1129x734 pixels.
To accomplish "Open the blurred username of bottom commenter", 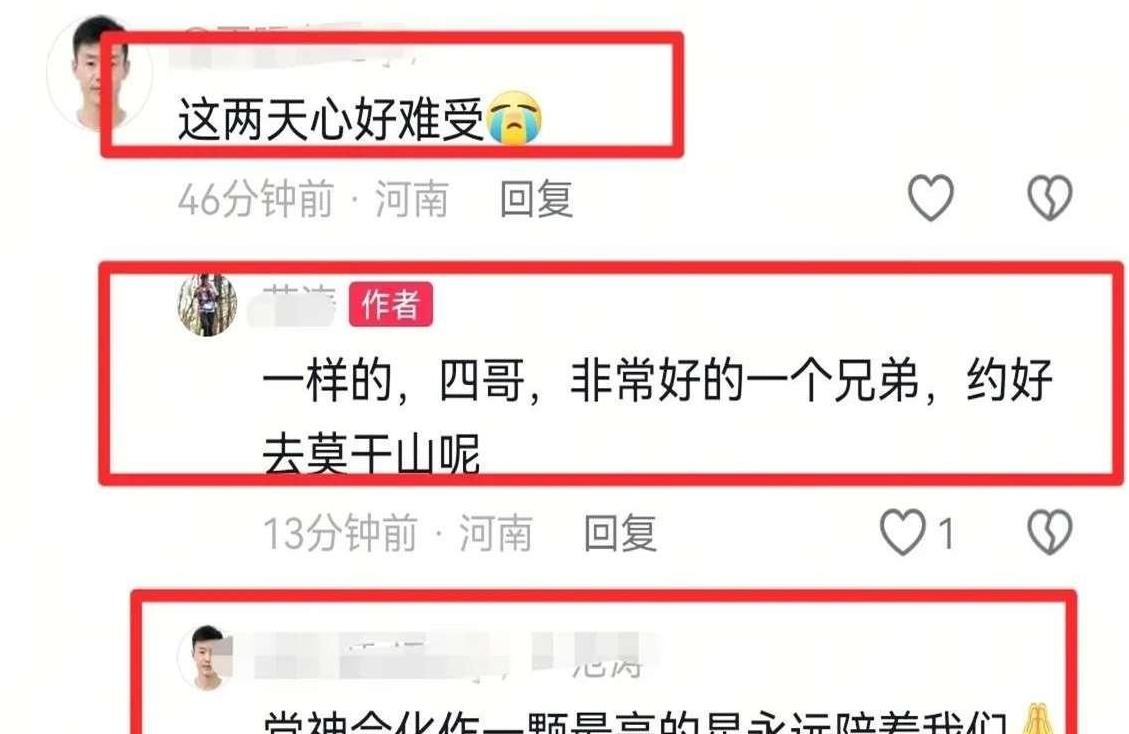I will [446, 656].
